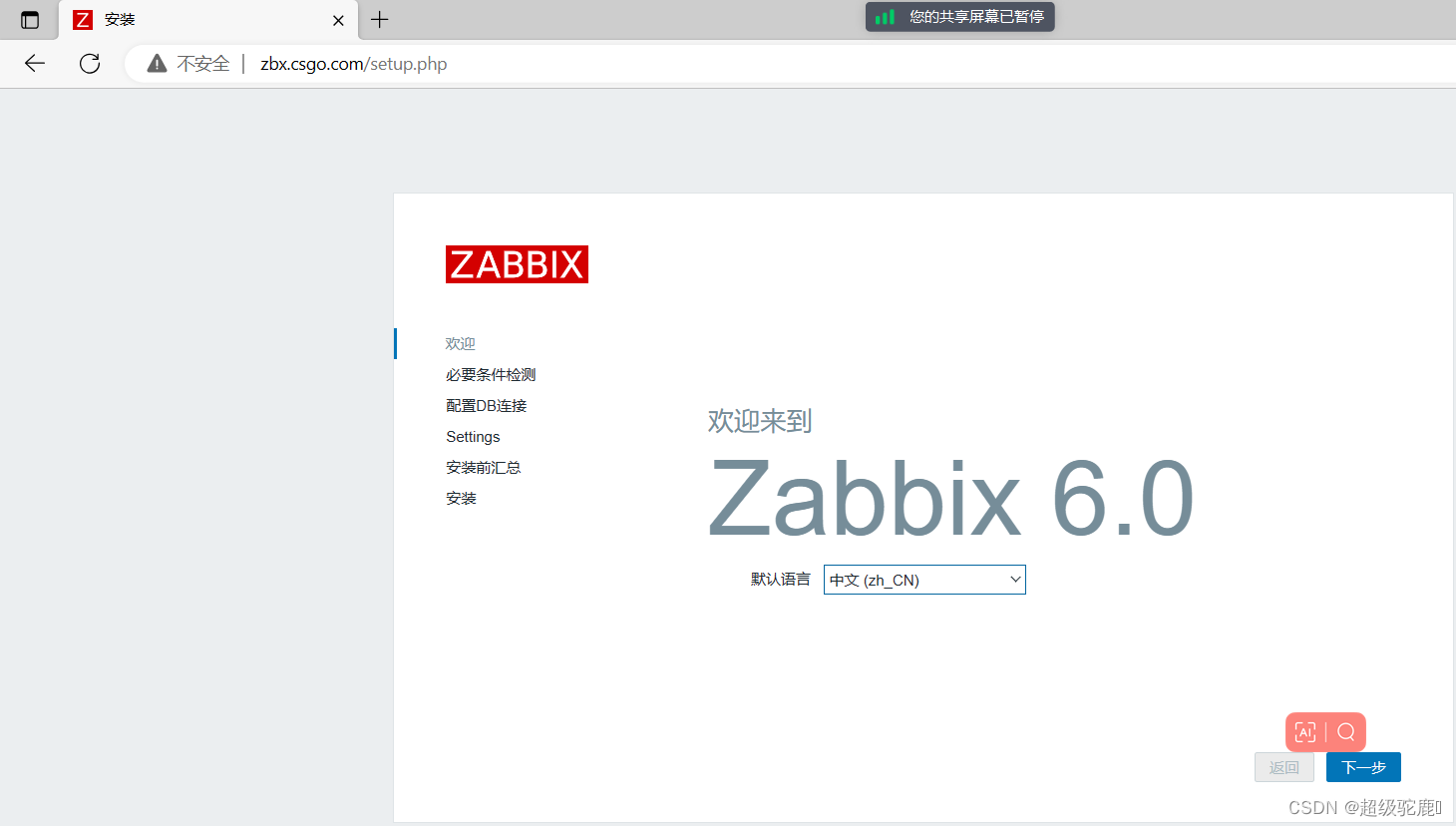
Task: Click the 不安全 security warning icon
Action: (157, 64)
